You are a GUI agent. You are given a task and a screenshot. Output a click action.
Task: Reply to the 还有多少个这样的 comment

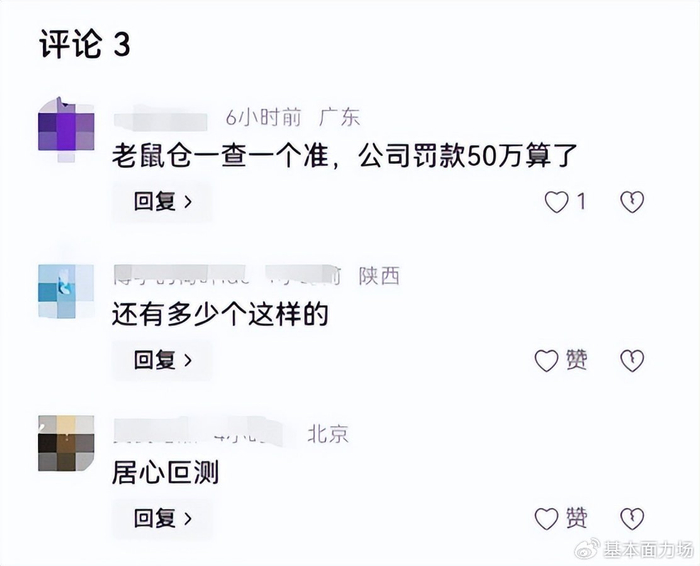[162, 360]
